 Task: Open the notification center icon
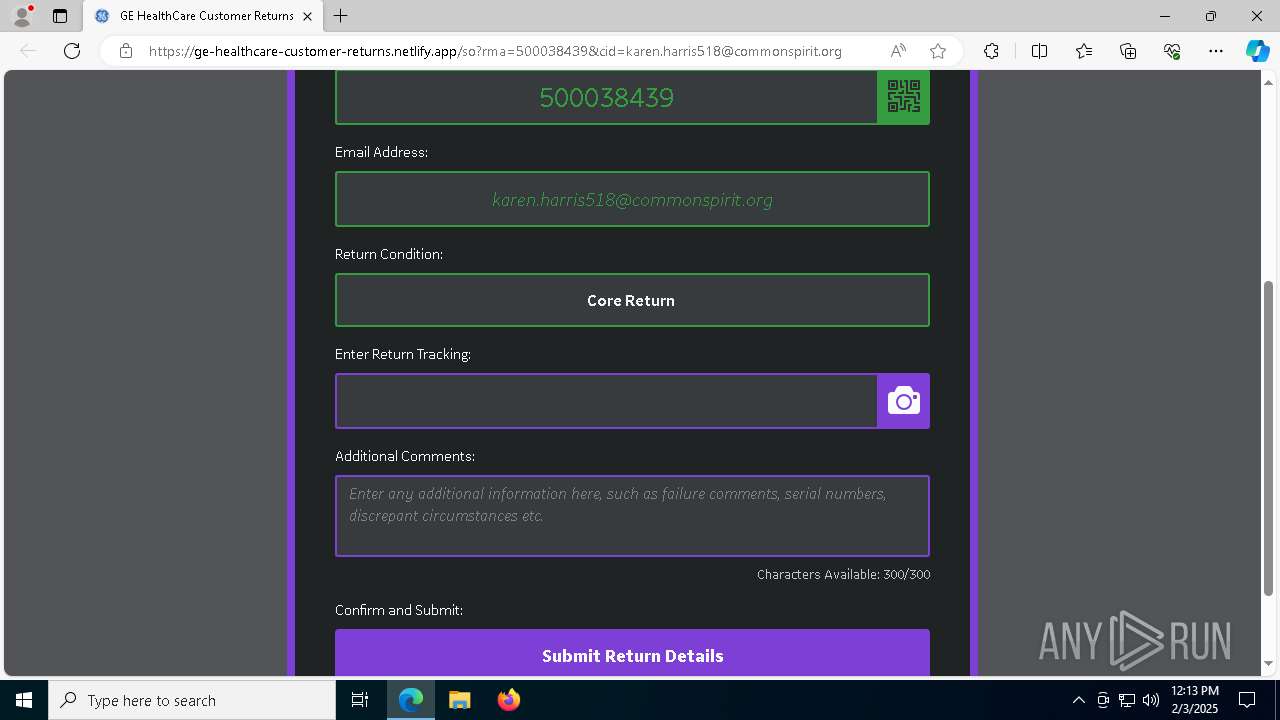(x=1247, y=700)
